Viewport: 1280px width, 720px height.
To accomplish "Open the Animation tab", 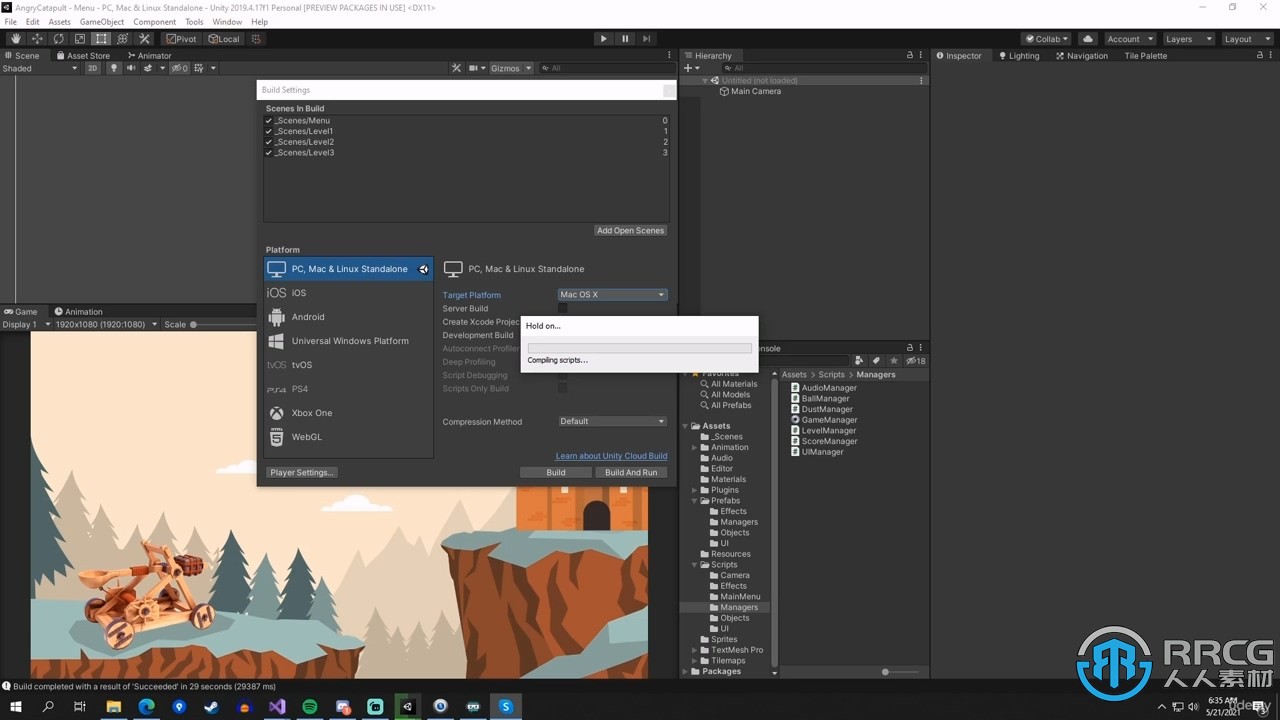I will coord(78,311).
